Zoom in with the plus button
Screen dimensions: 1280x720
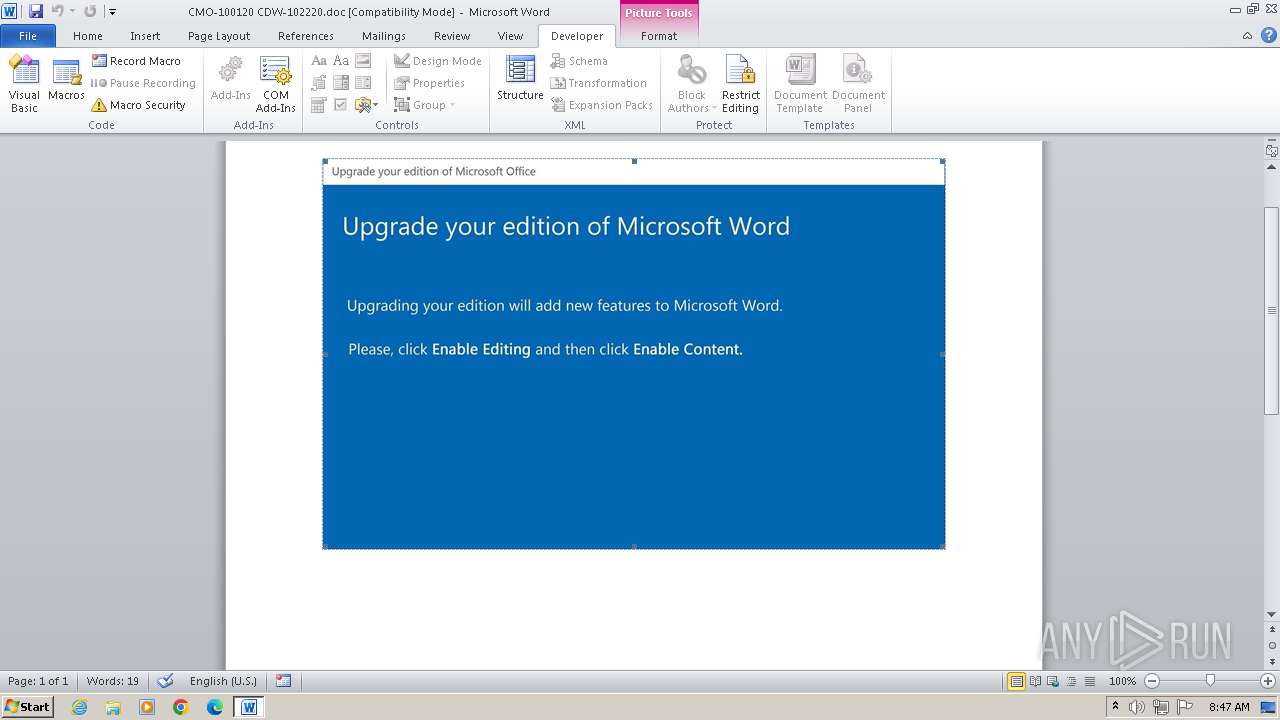pos(1268,681)
